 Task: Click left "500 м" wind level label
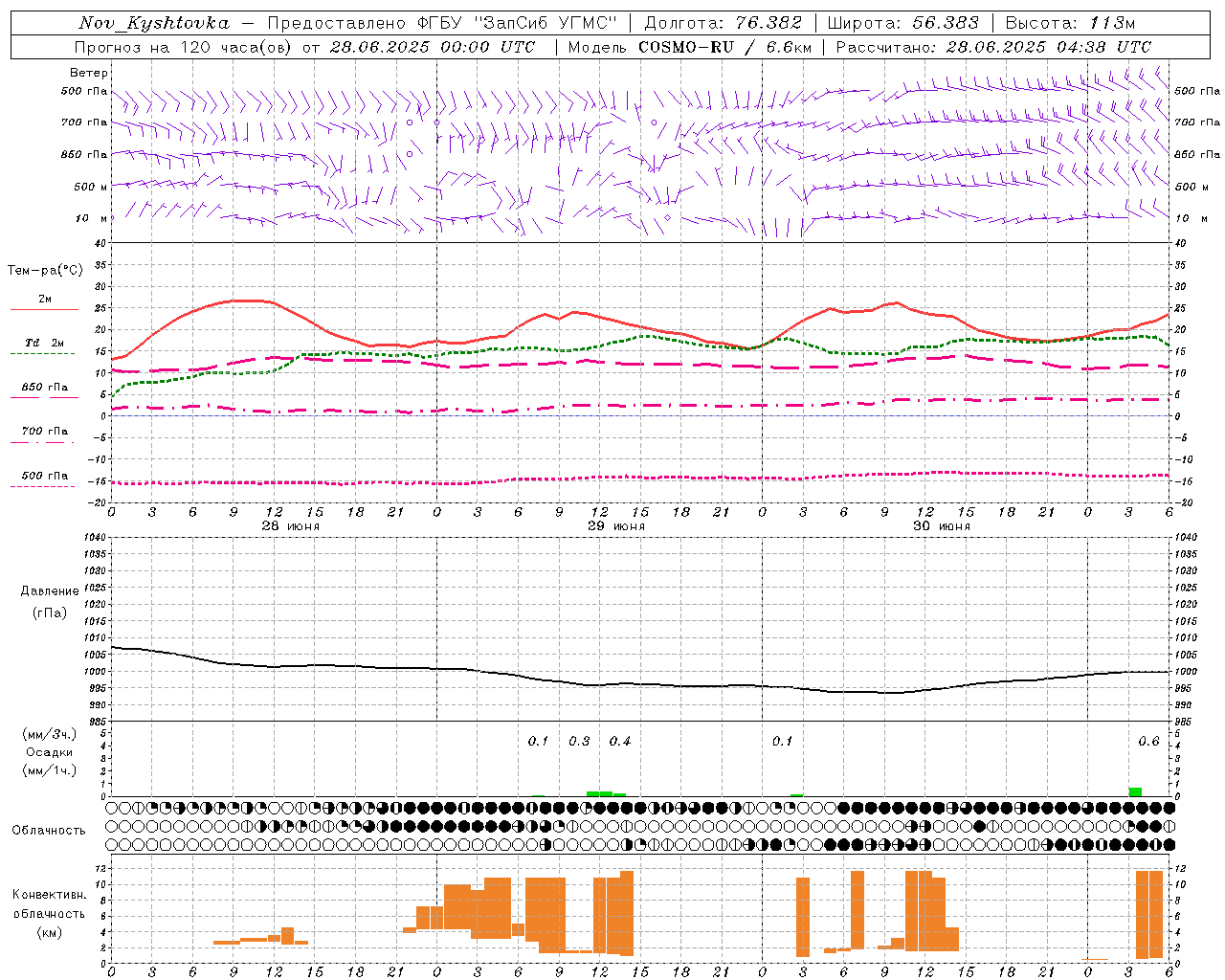(91, 187)
